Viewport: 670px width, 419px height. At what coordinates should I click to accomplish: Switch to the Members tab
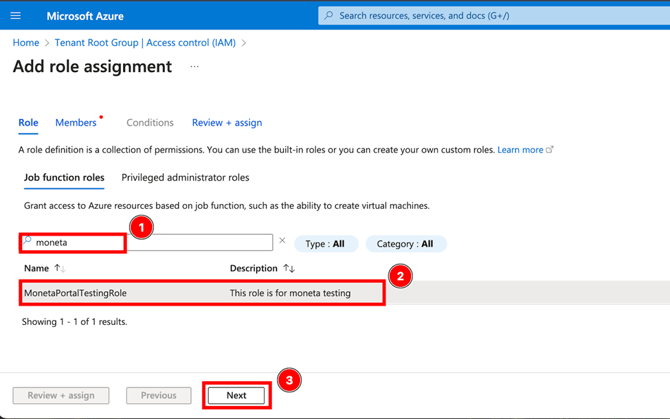click(76, 123)
